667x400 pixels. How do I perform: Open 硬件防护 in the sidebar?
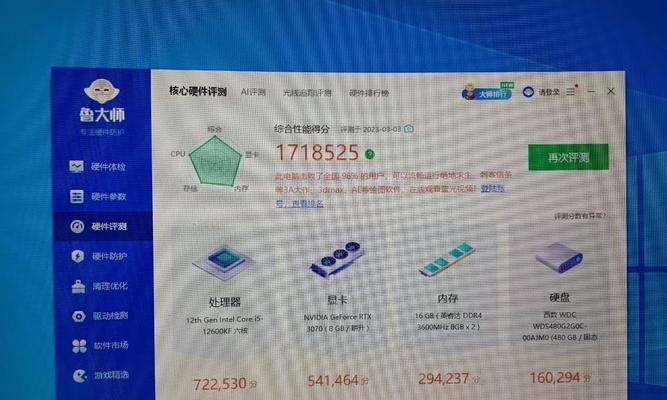click(x=99, y=256)
